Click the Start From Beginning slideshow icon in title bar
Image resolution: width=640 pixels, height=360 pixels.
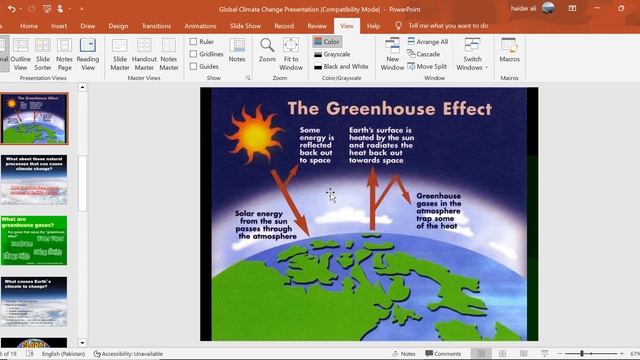click(47, 9)
